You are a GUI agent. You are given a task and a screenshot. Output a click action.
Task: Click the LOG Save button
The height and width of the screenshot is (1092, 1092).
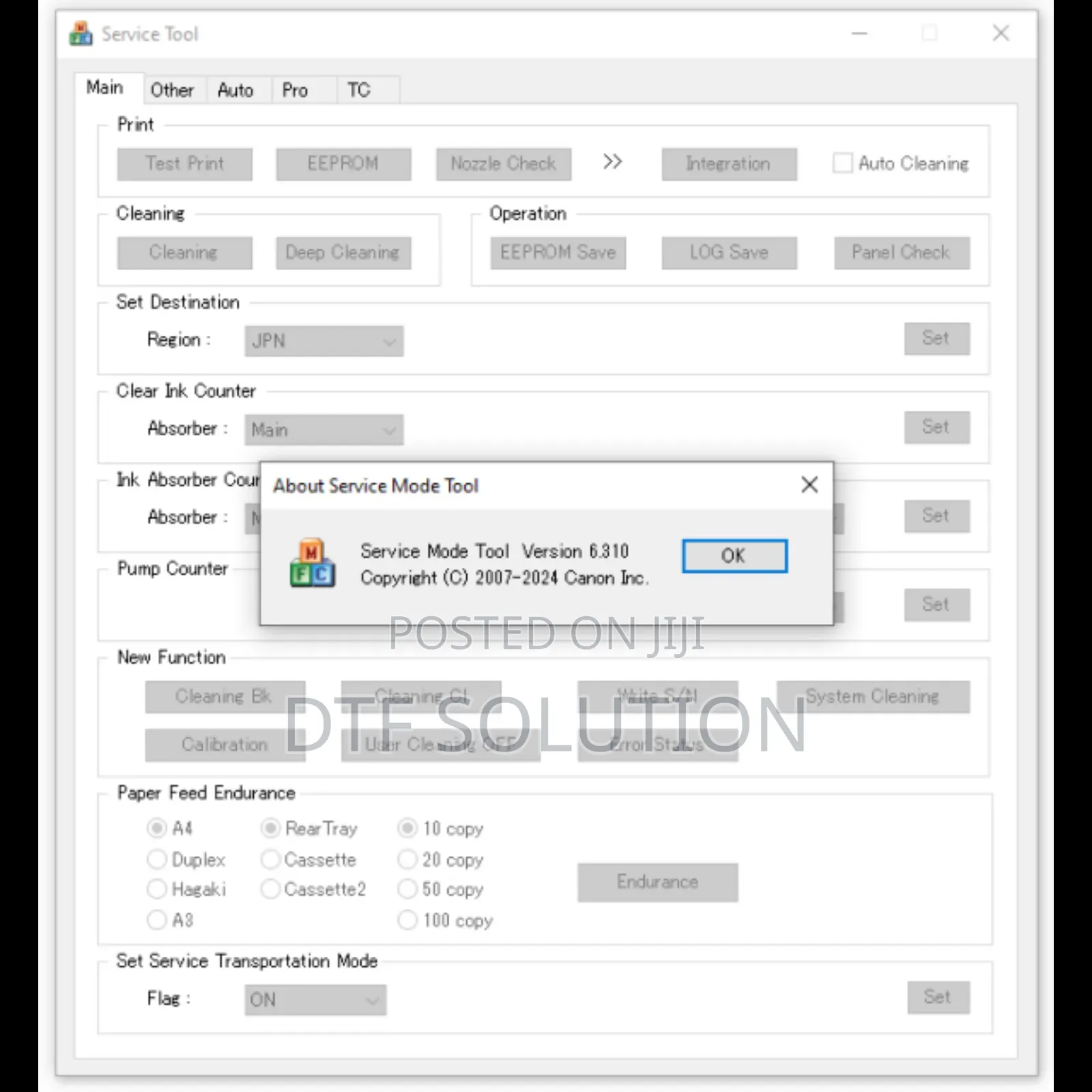tap(729, 253)
